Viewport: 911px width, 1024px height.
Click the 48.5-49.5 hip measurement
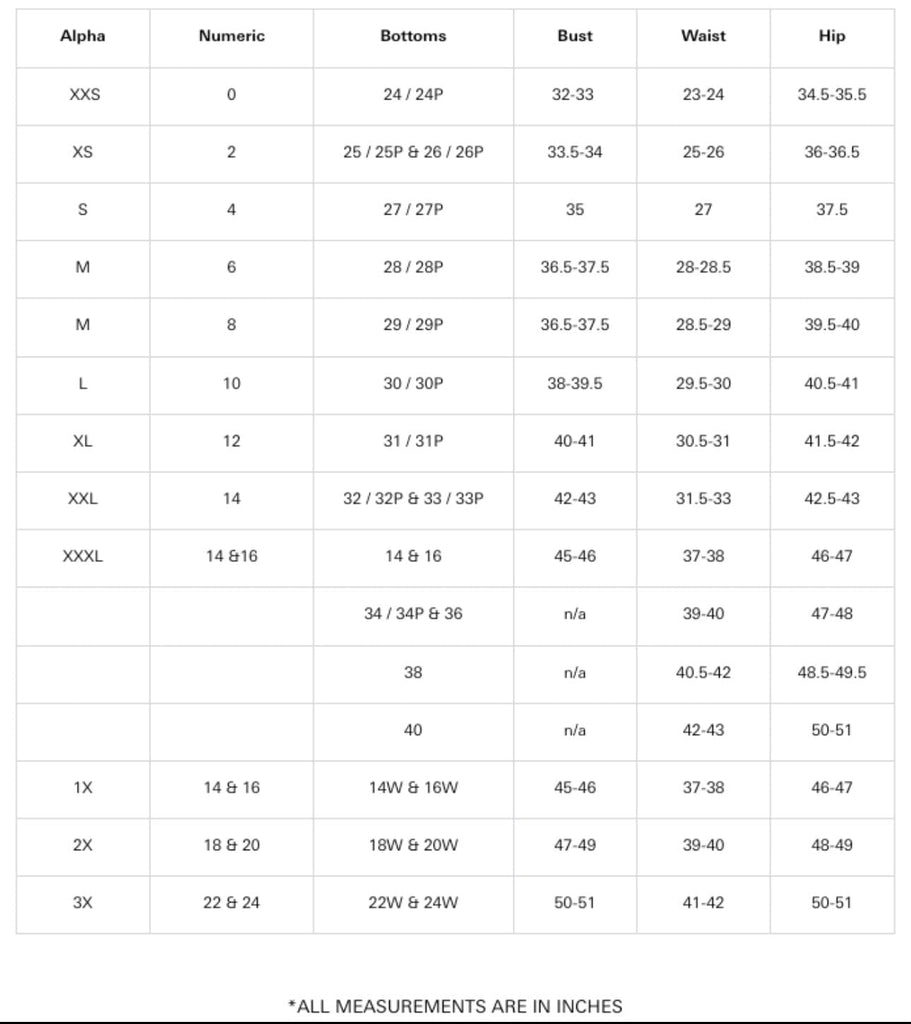[x=832, y=672]
